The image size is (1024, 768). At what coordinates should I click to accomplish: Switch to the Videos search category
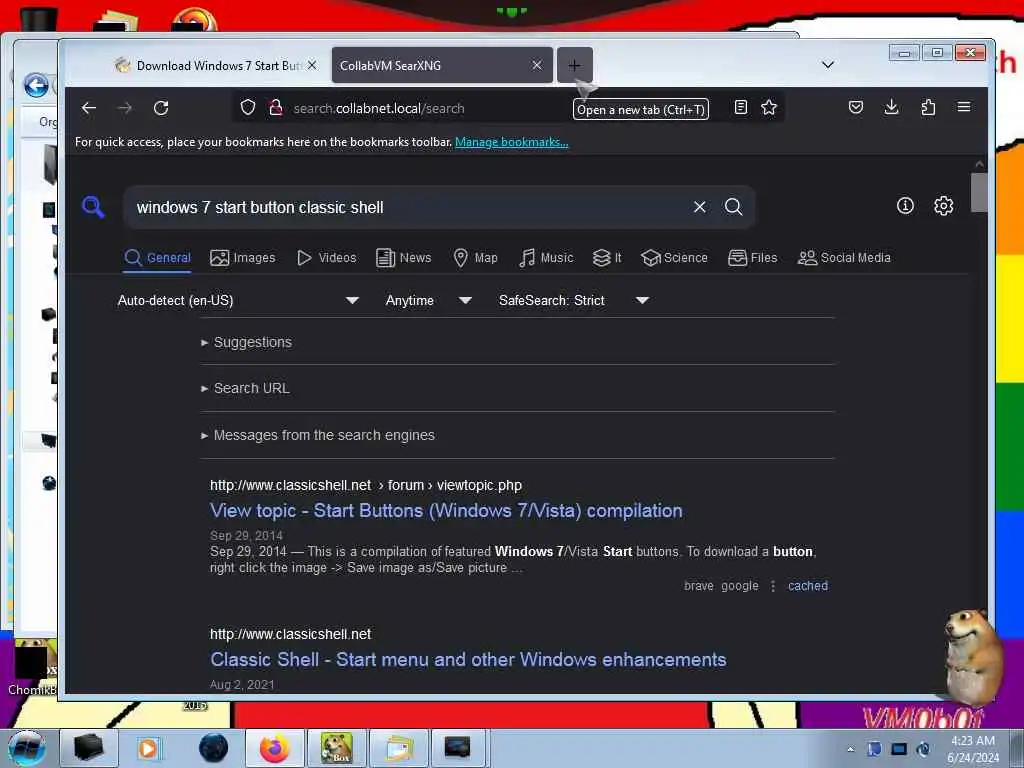tap(326, 258)
